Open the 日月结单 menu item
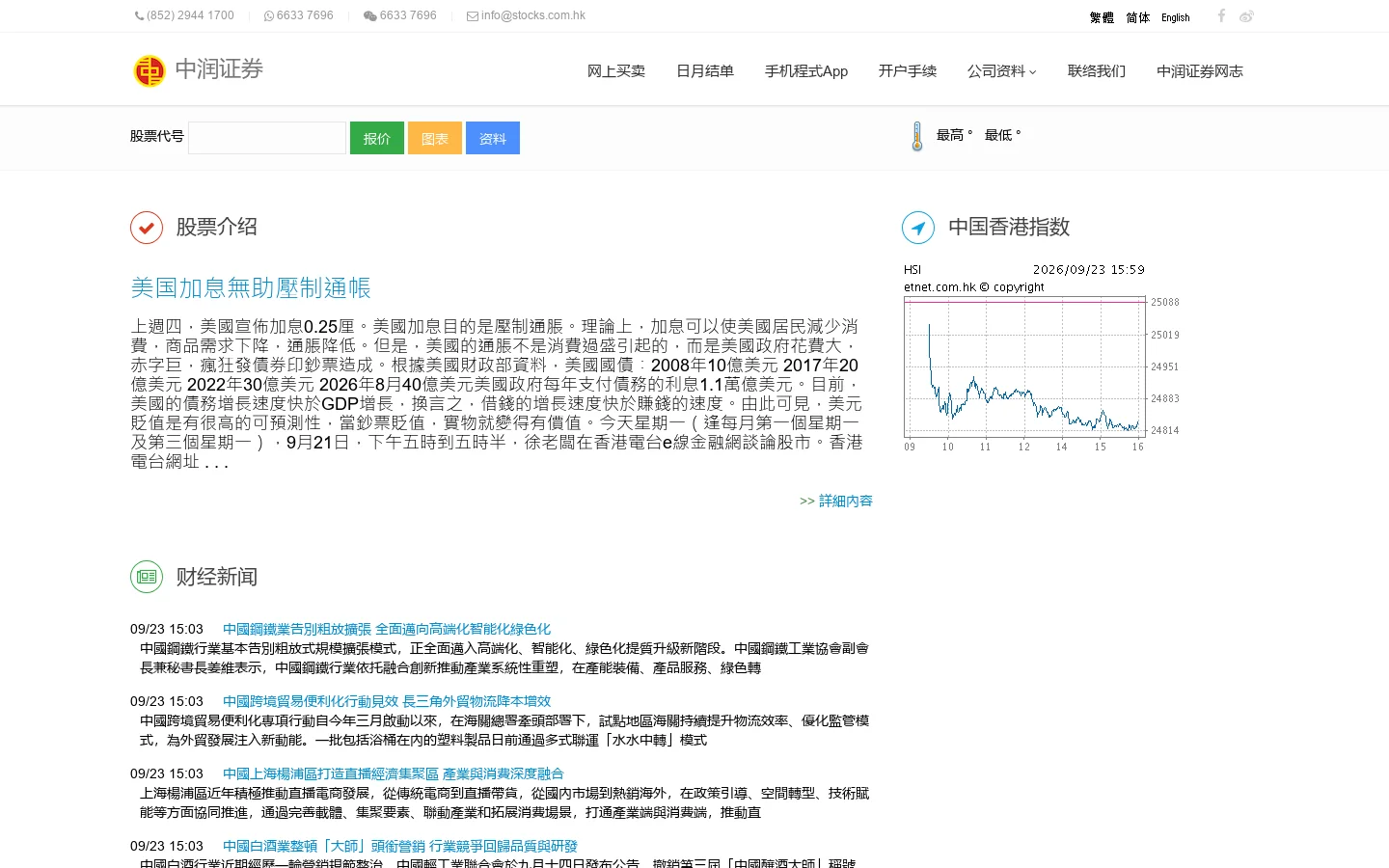This screenshot has height=868, width=1389. (705, 71)
